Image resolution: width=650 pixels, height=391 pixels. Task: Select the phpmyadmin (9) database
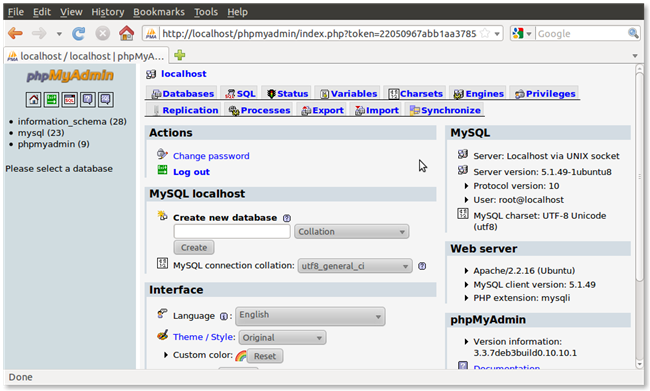coord(53,144)
